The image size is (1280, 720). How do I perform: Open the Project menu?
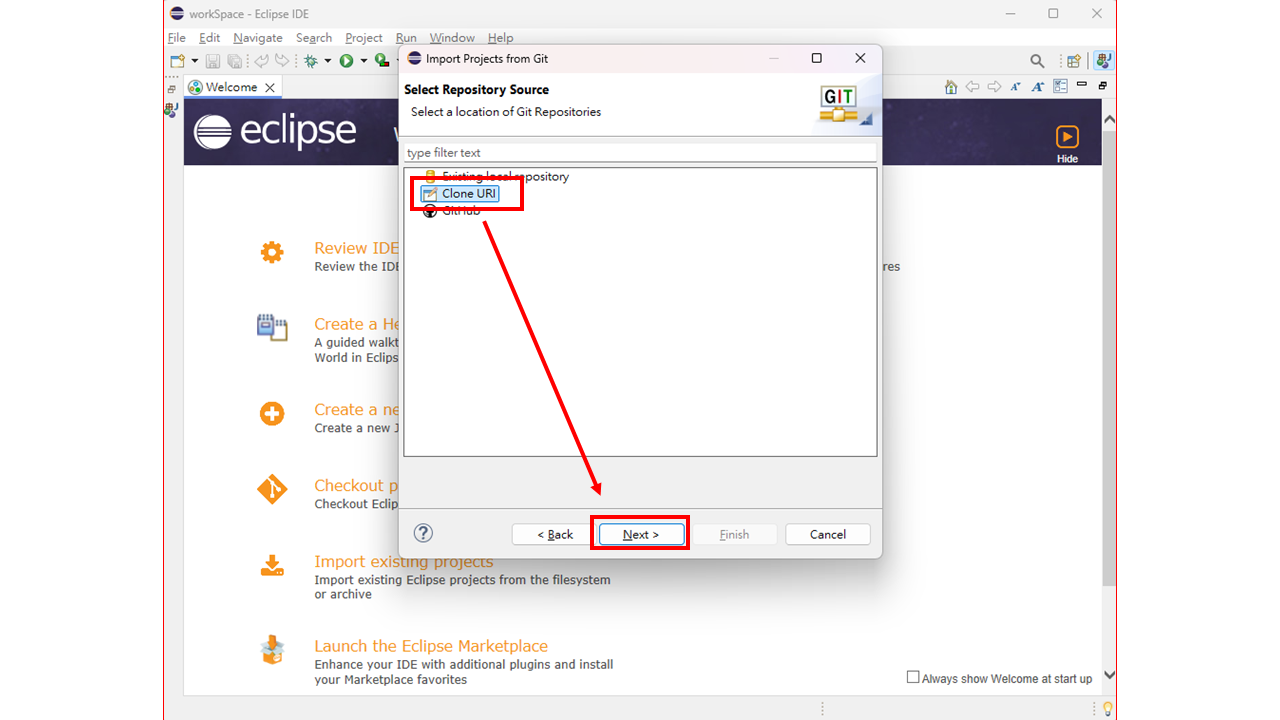364,38
